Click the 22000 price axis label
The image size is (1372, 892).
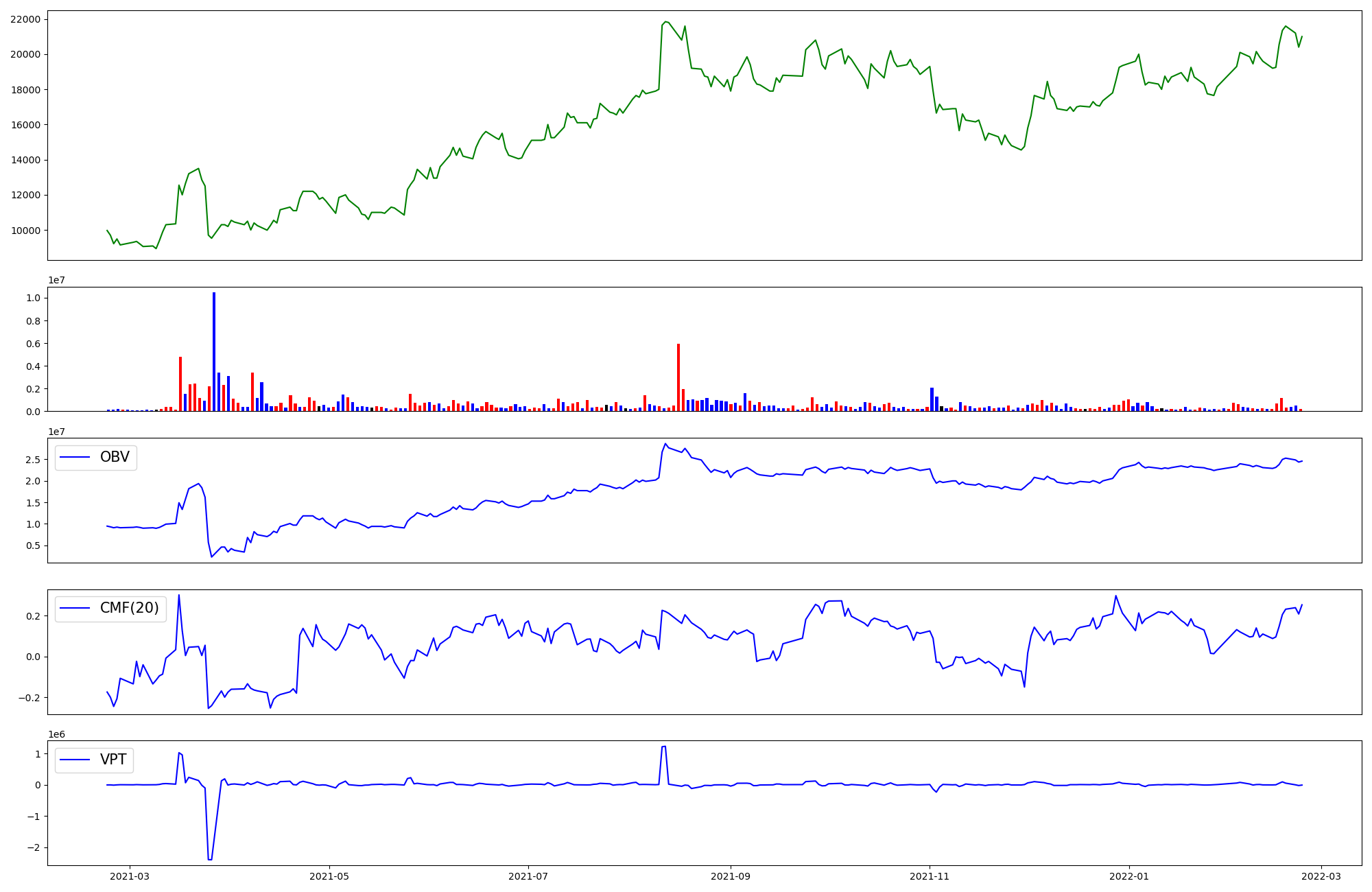pos(25,19)
